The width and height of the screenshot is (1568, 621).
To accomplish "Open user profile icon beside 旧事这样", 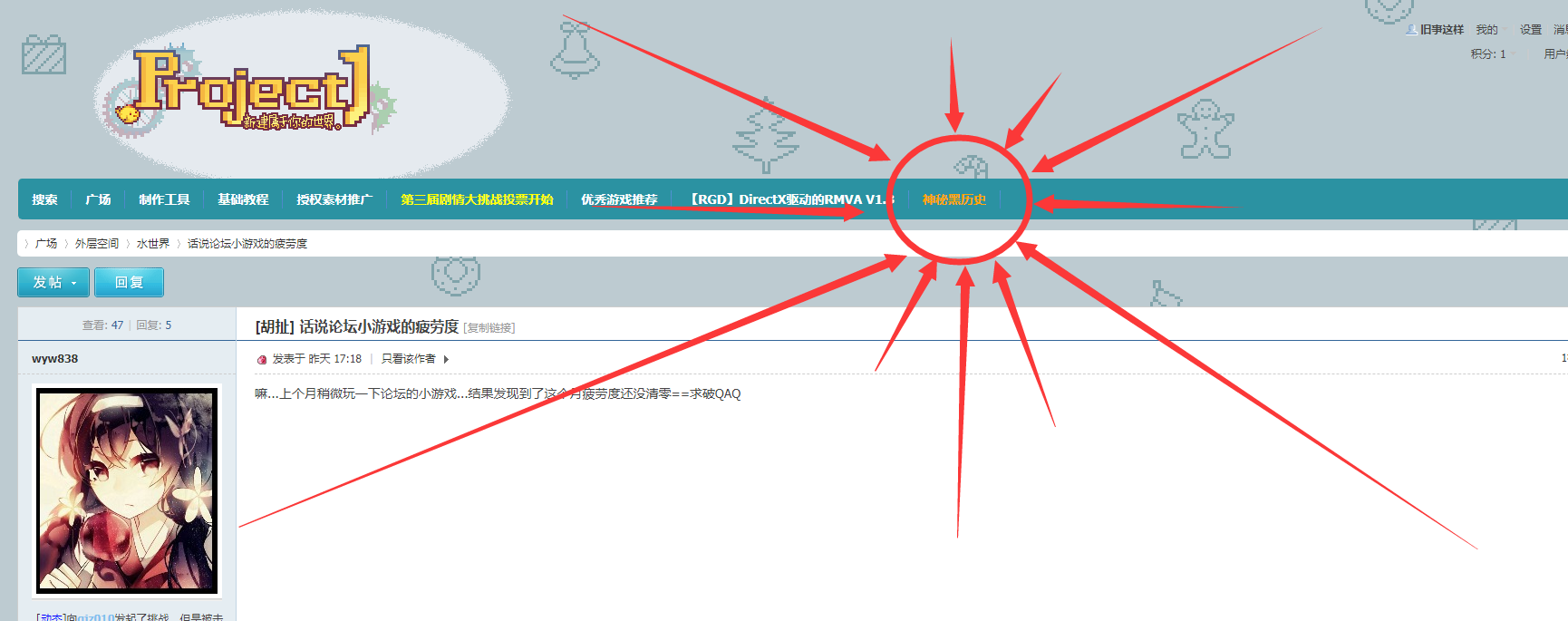I will 1411,30.
